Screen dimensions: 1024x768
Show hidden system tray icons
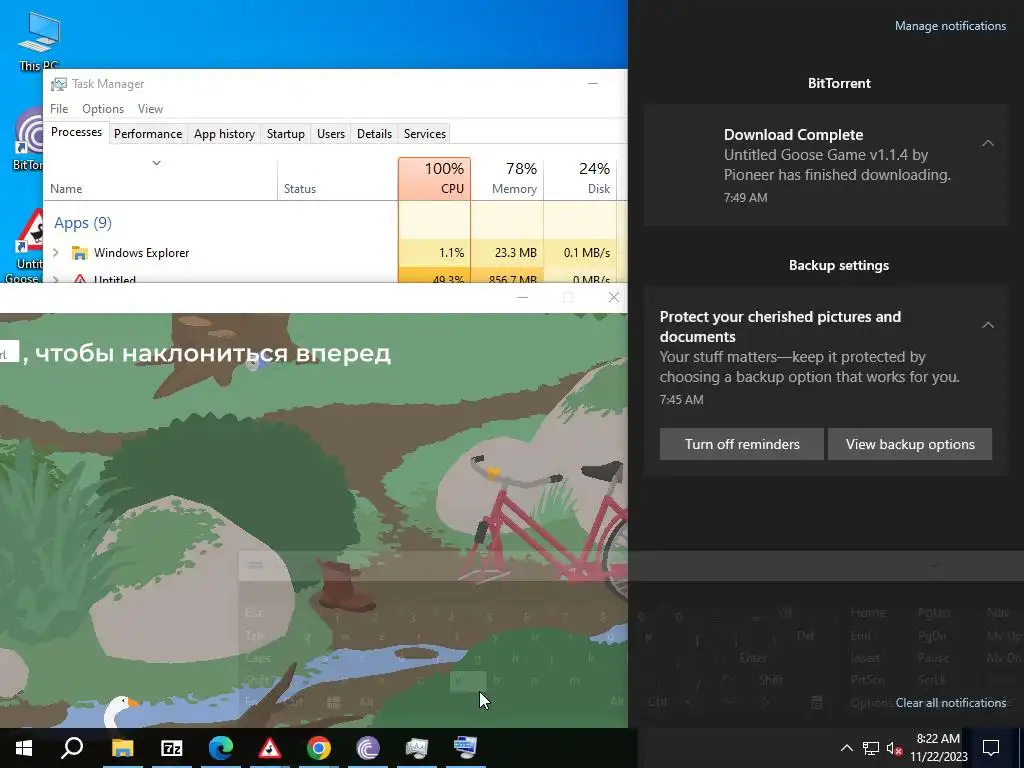(x=846, y=748)
